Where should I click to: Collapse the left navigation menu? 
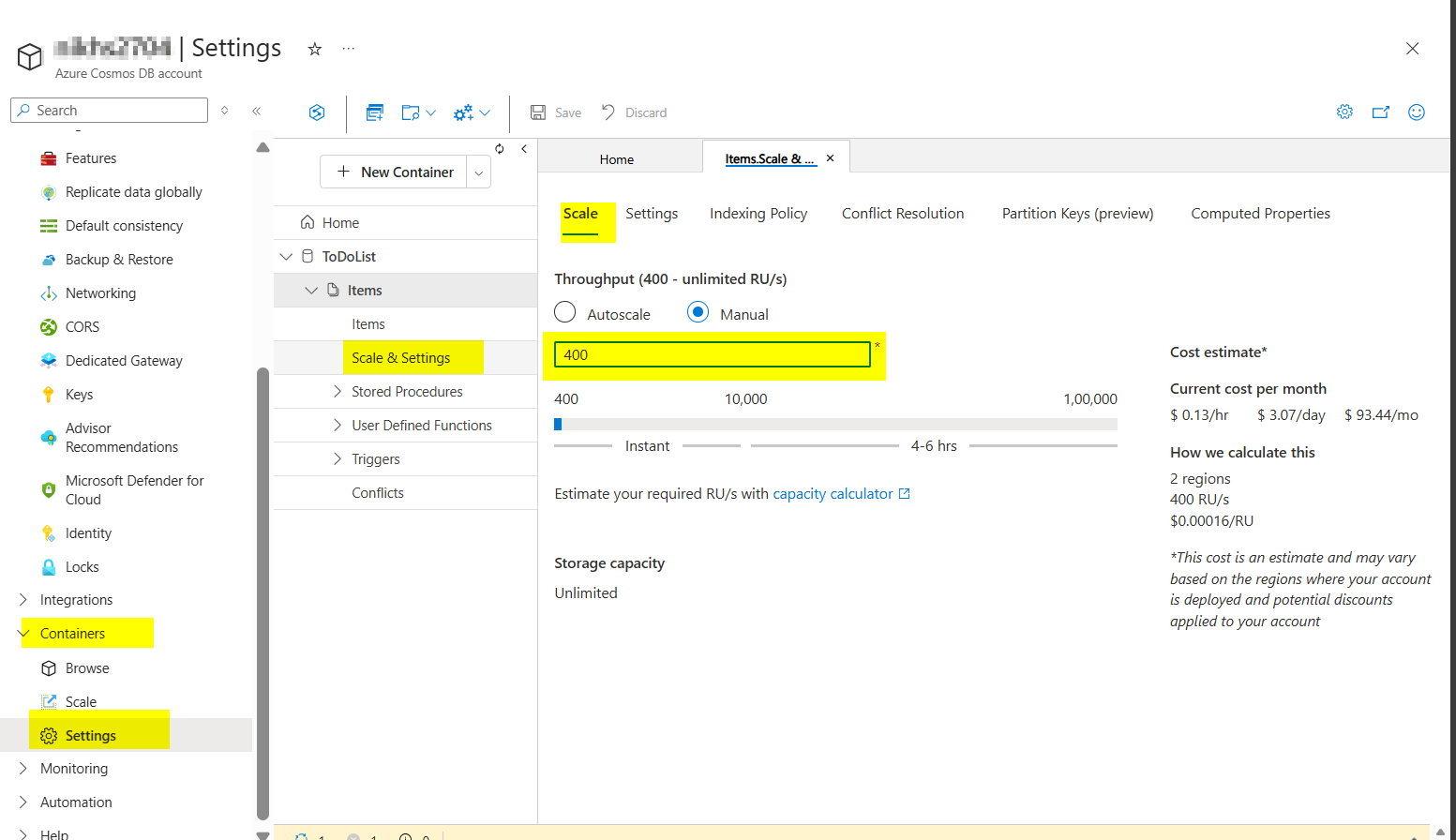pyautogui.click(x=256, y=111)
